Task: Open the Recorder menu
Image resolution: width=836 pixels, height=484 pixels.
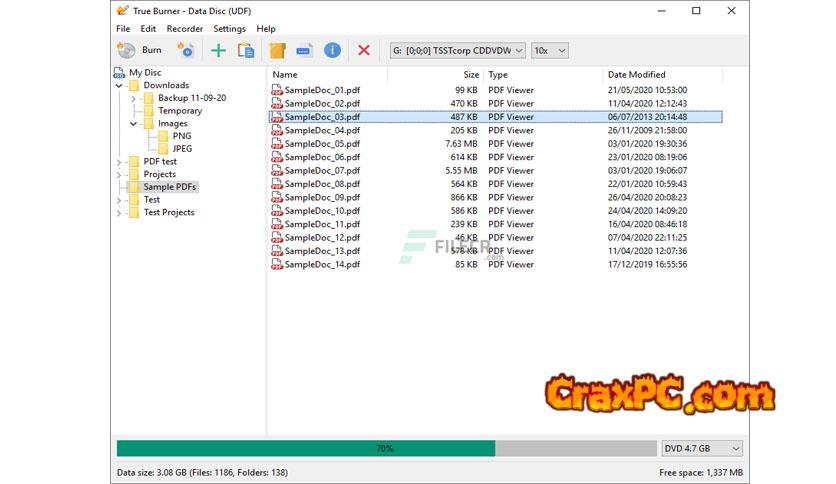Action: tap(184, 29)
